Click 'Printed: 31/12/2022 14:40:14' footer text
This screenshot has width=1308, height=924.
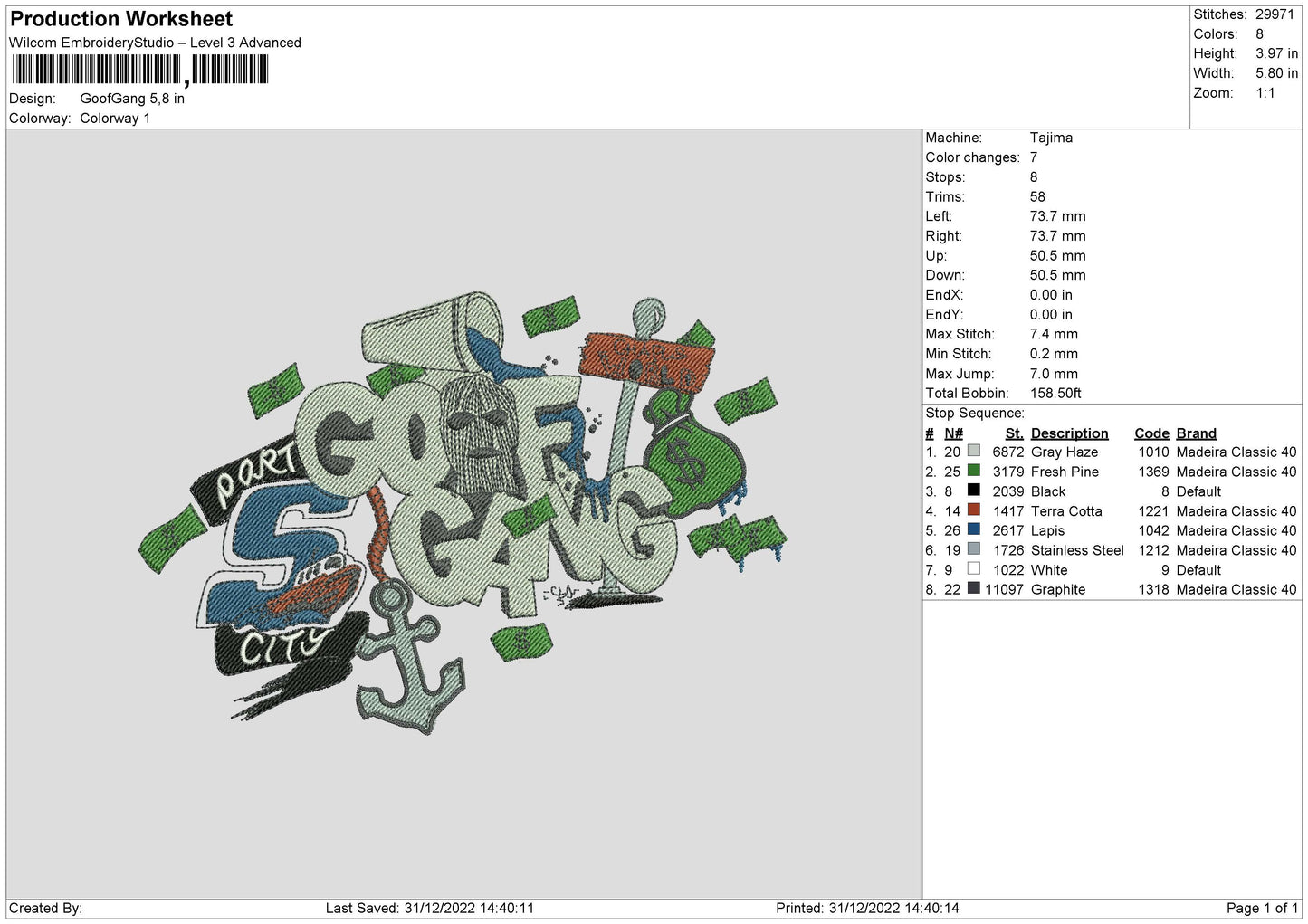coord(867,908)
